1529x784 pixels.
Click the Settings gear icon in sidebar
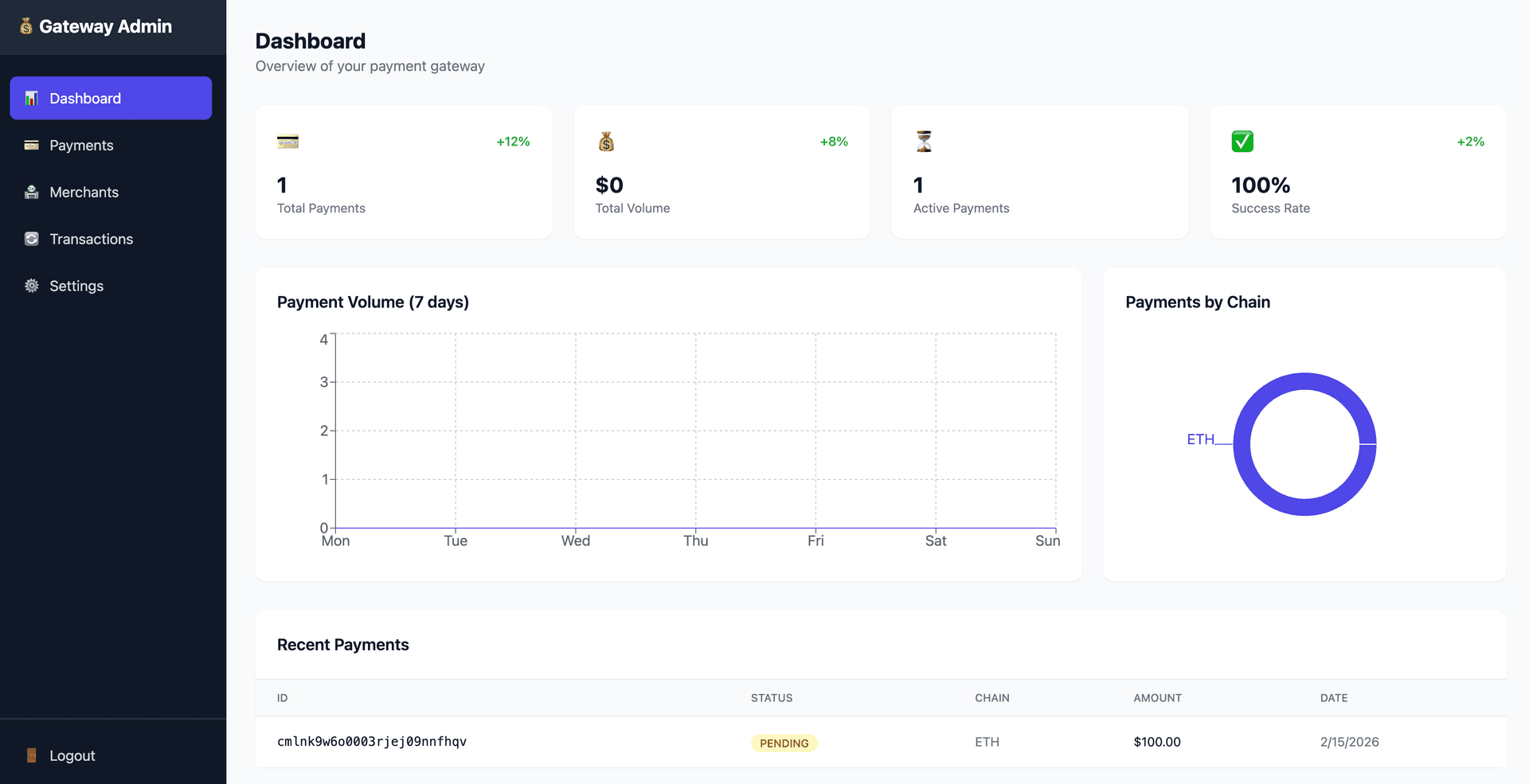point(32,286)
